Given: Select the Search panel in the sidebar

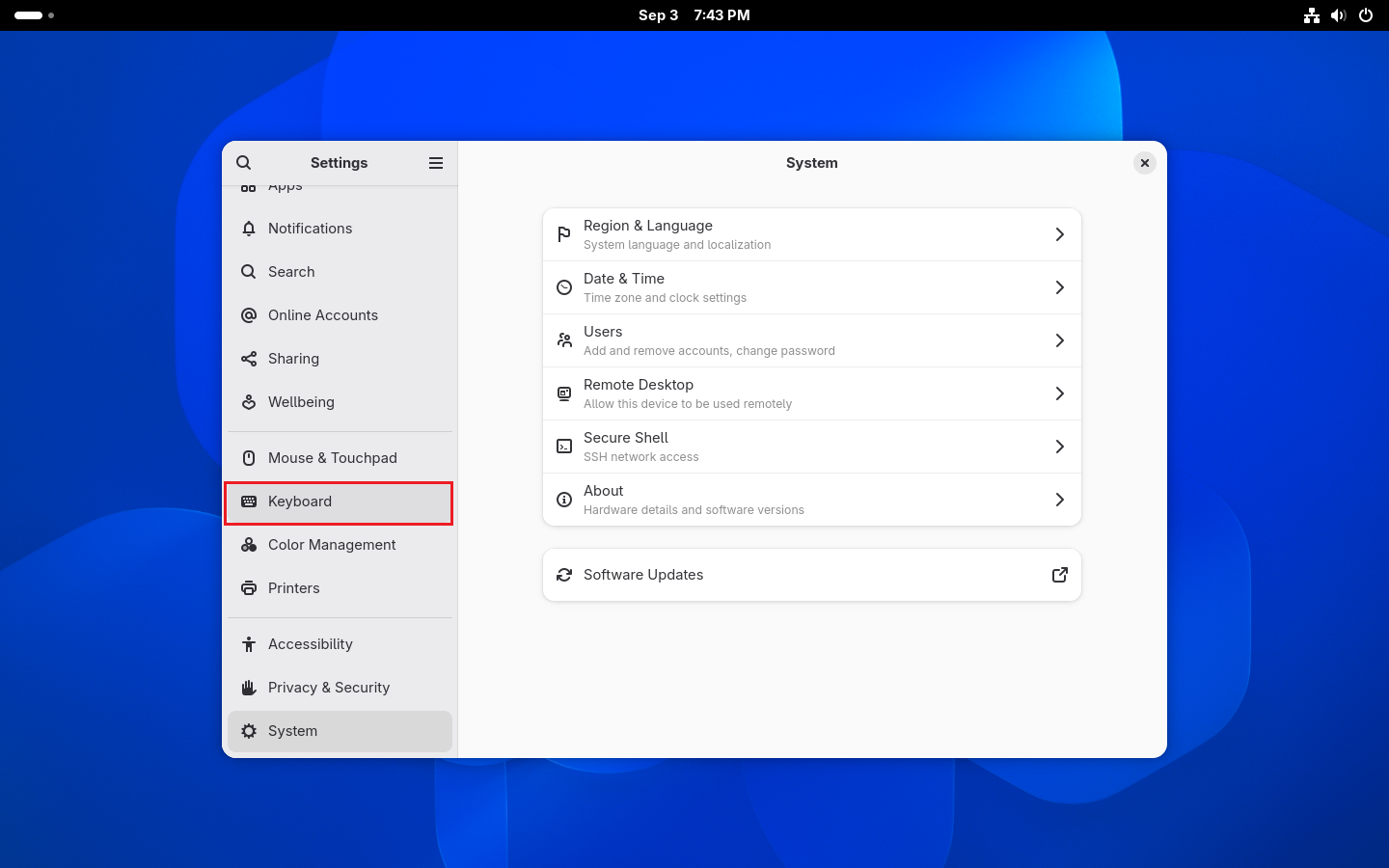Looking at the screenshot, I should click(x=340, y=272).
